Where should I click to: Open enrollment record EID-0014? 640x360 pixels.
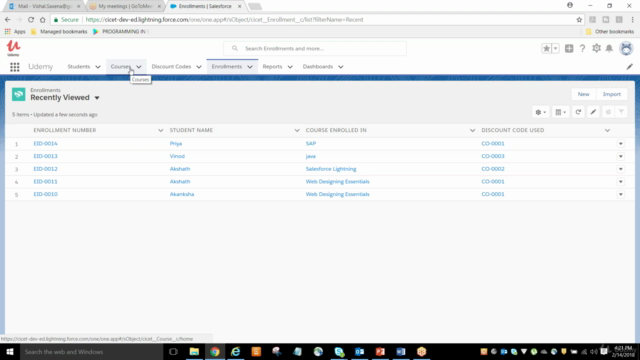[45, 144]
